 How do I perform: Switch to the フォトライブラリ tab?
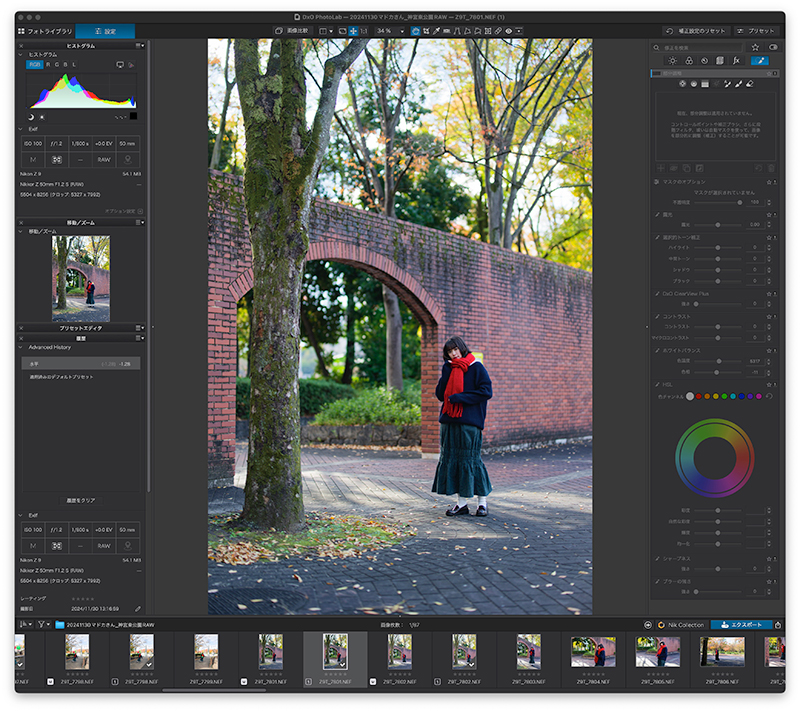[x=45, y=31]
